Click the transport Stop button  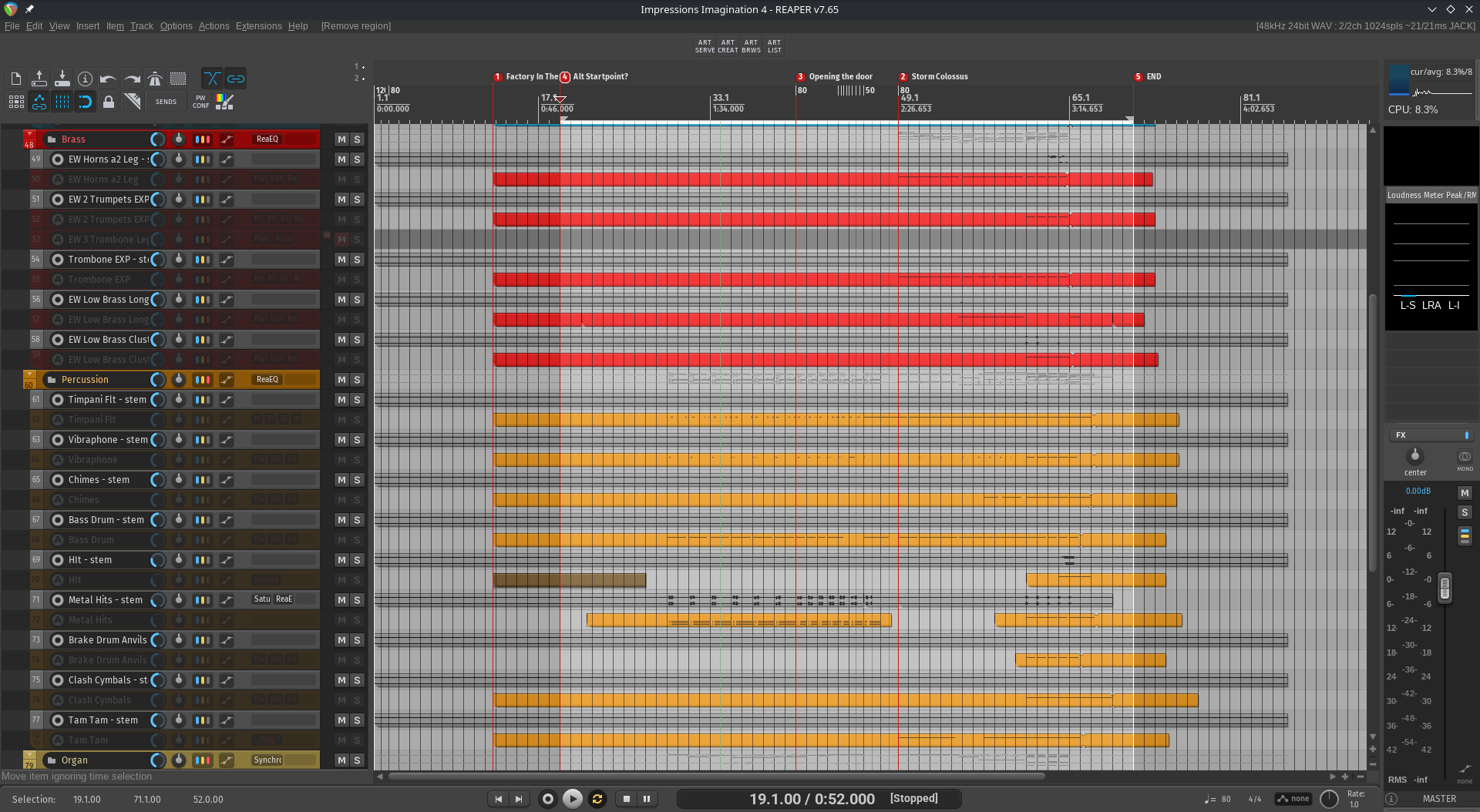(x=627, y=799)
